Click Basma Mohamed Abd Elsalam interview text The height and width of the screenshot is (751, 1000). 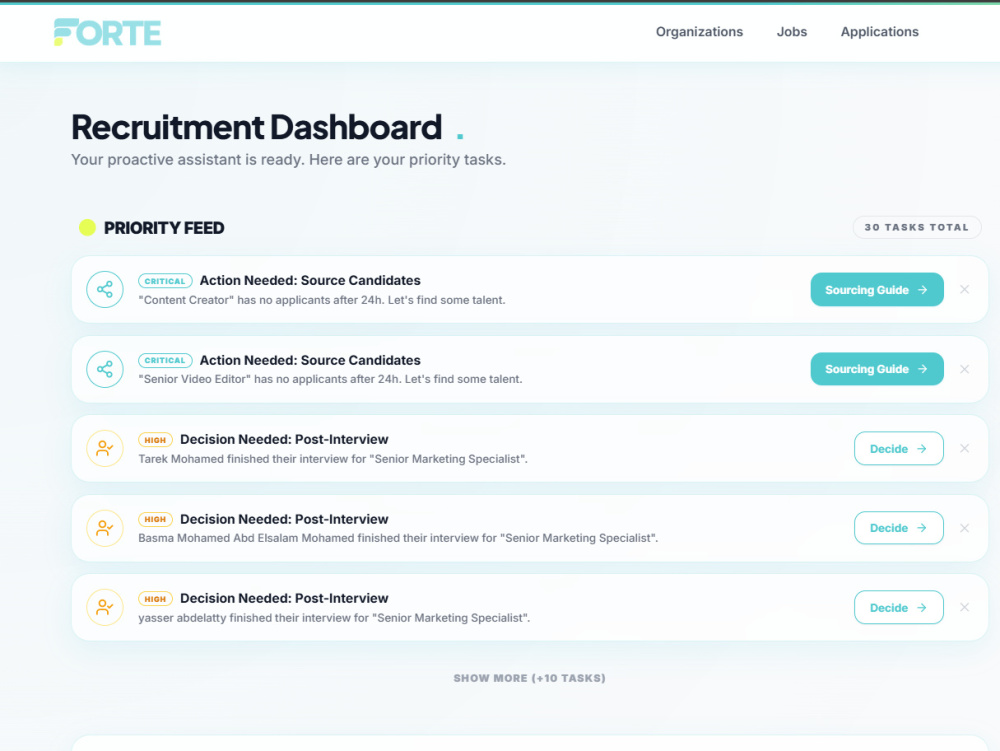point(398,538)
